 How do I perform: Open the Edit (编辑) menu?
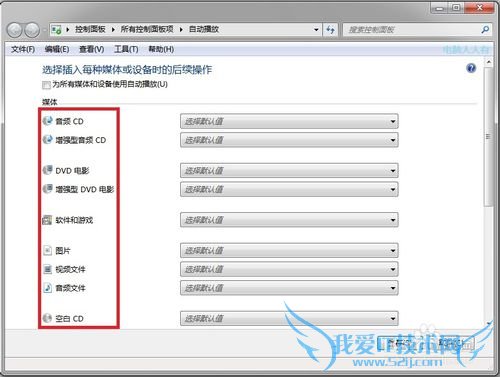point(57,49)
